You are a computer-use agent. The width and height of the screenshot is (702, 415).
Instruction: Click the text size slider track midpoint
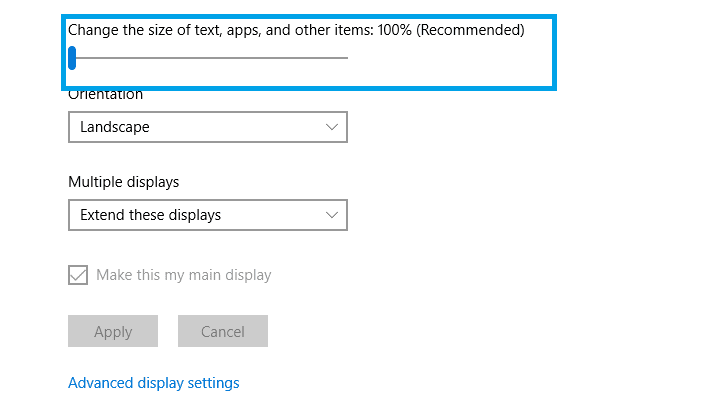click(x=208, y=58)
